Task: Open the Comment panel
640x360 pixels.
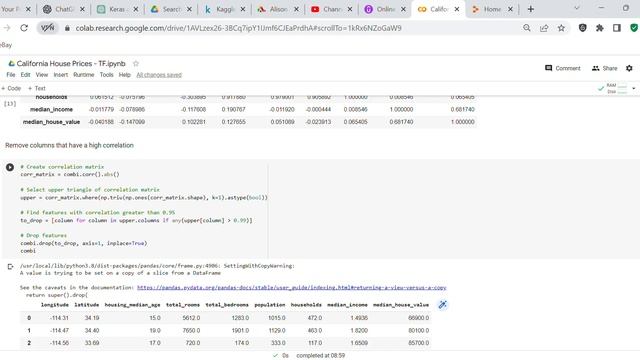Action: point(562,68)
